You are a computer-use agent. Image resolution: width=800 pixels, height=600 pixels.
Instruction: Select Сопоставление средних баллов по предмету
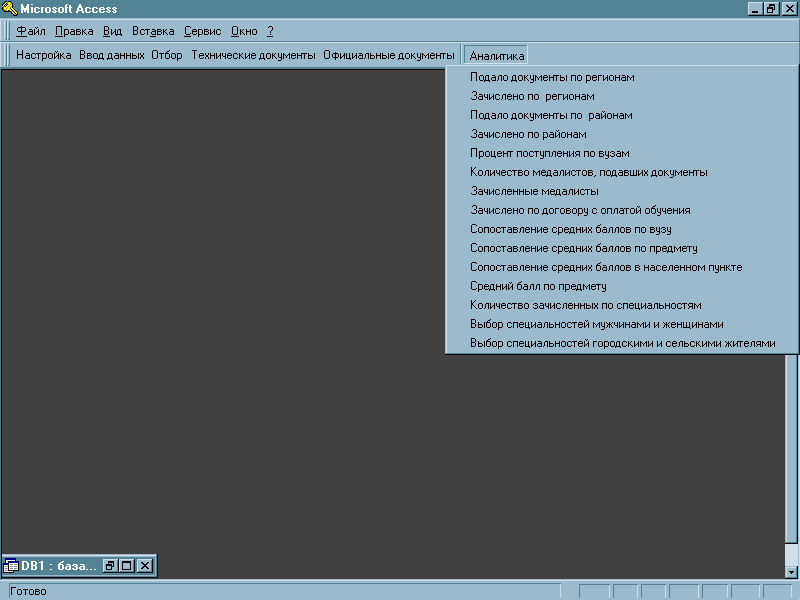[622, 248]
